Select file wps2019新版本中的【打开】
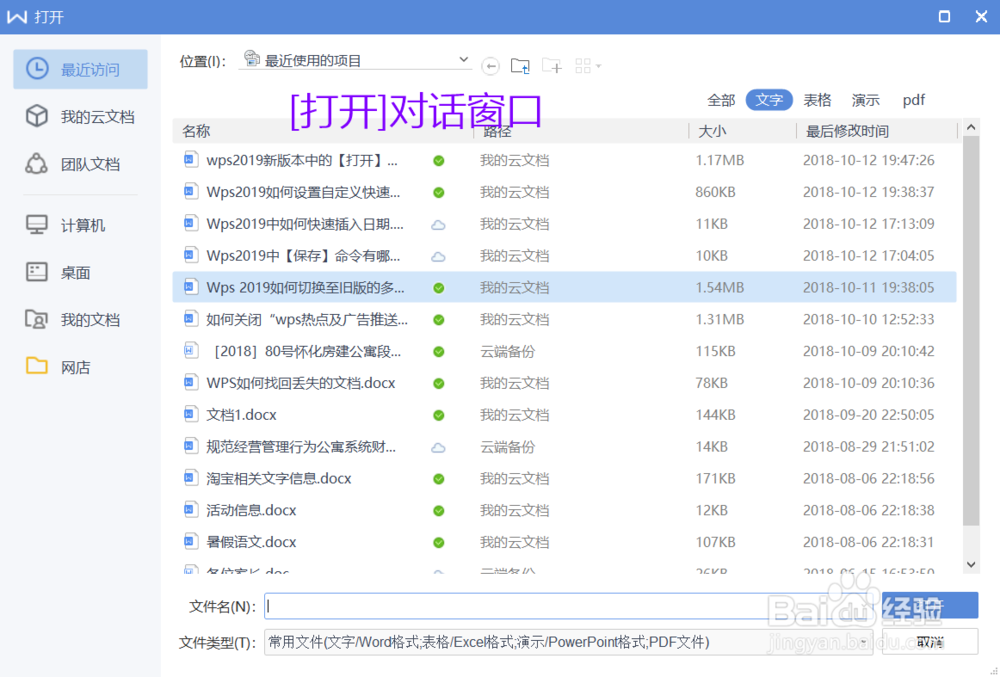The image size is (1000, 677). [x=564, y=160]
